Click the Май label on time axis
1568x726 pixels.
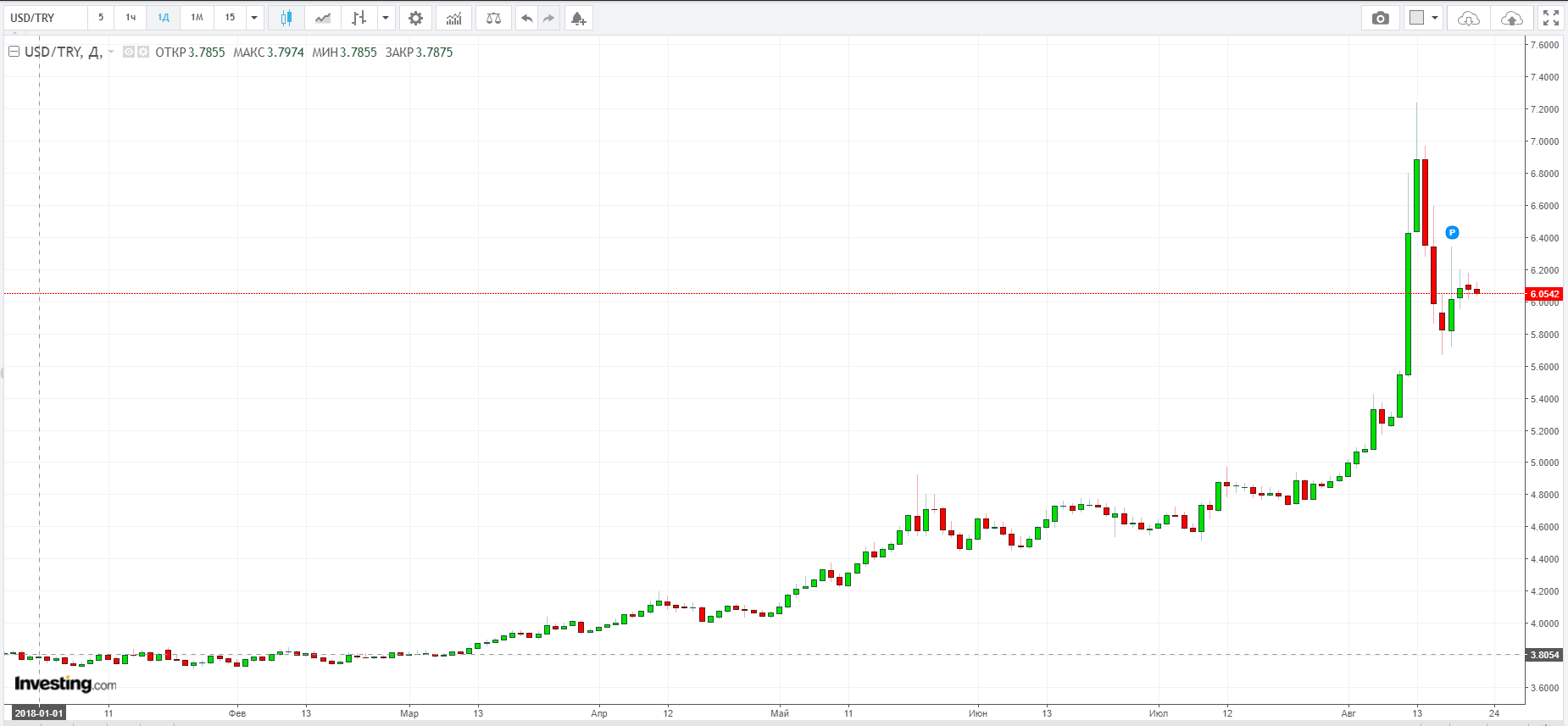click(780, 713)
